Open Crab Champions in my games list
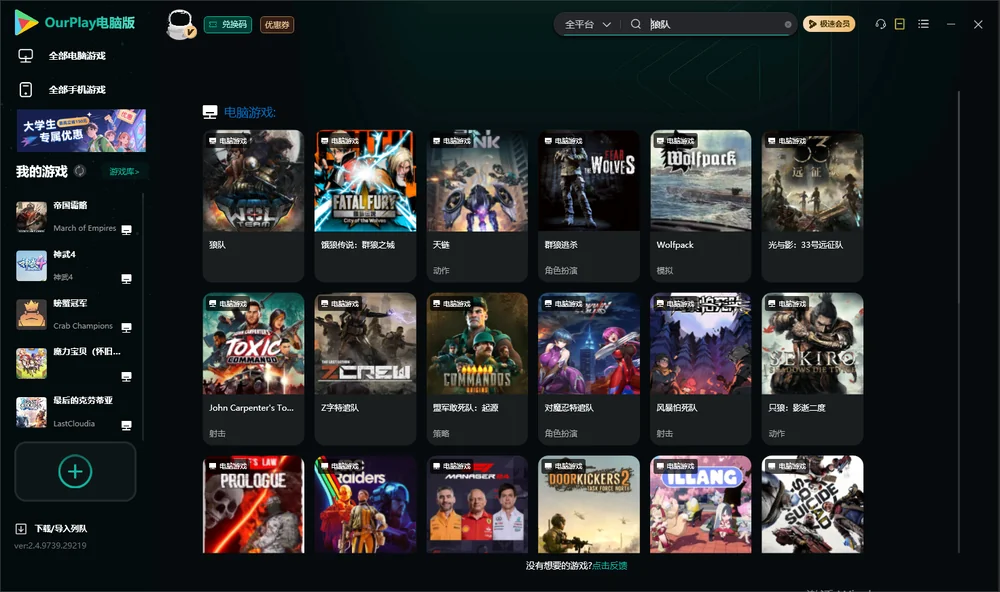Viewport: 1000px width, 592px height. (75, 314)
